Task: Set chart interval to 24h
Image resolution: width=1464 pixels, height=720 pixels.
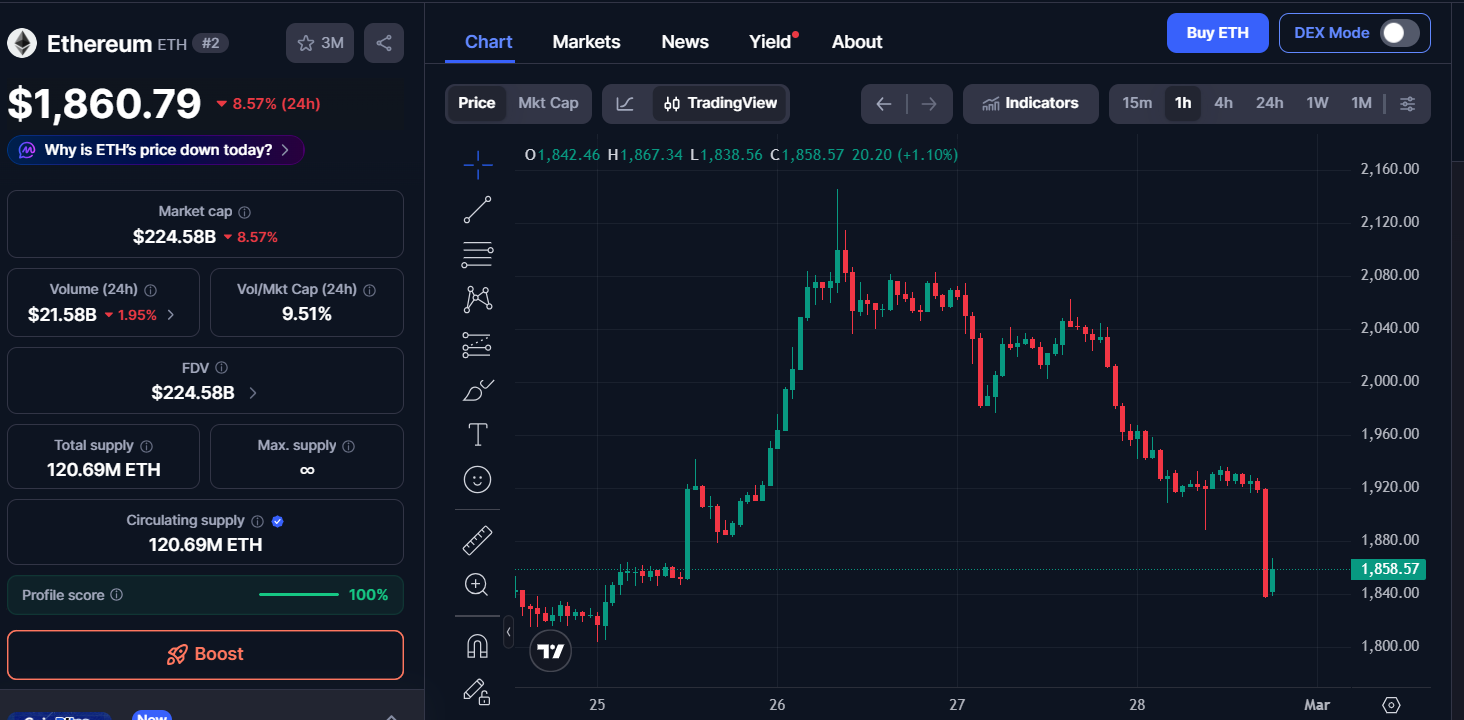Action: pyautogui.click(x=1270, y=103)
